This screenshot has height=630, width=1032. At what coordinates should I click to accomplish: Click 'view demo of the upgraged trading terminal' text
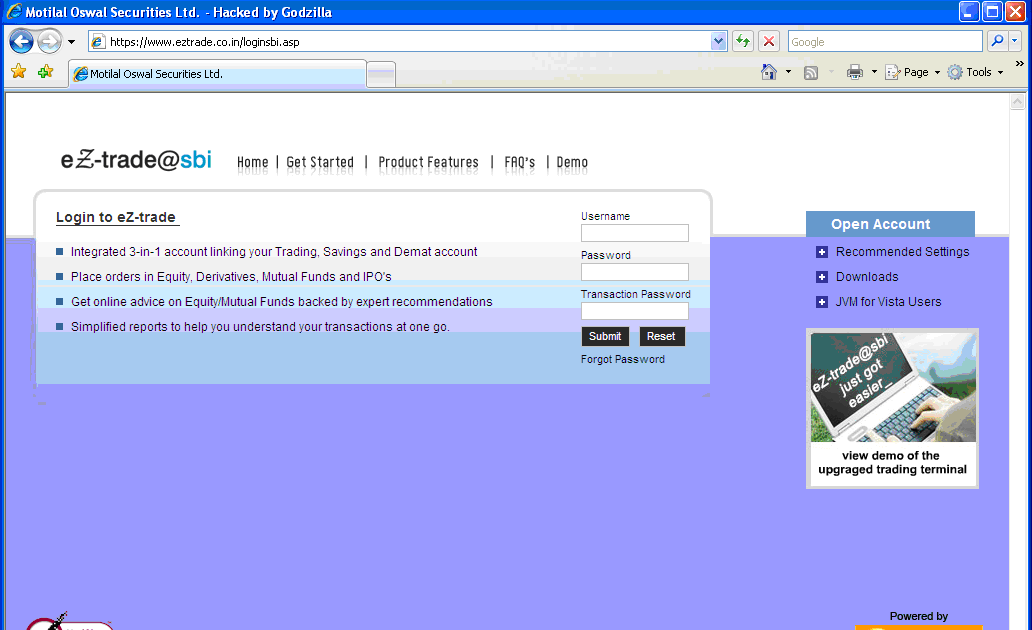(x=892, y=462)
